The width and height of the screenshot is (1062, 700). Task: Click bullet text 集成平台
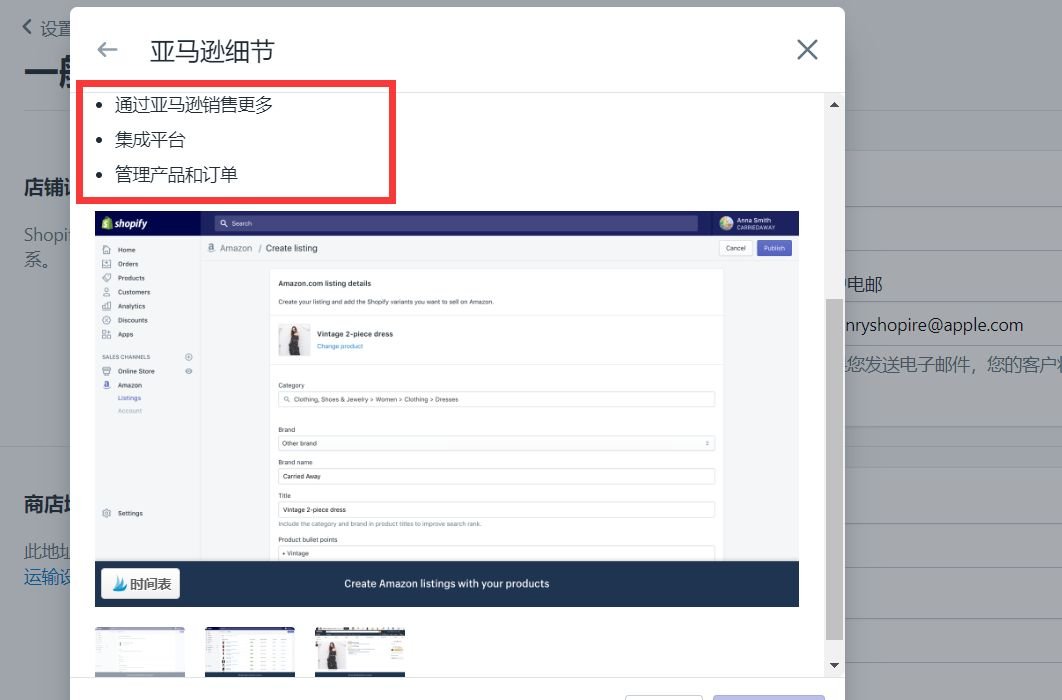(x=150, y=140)
